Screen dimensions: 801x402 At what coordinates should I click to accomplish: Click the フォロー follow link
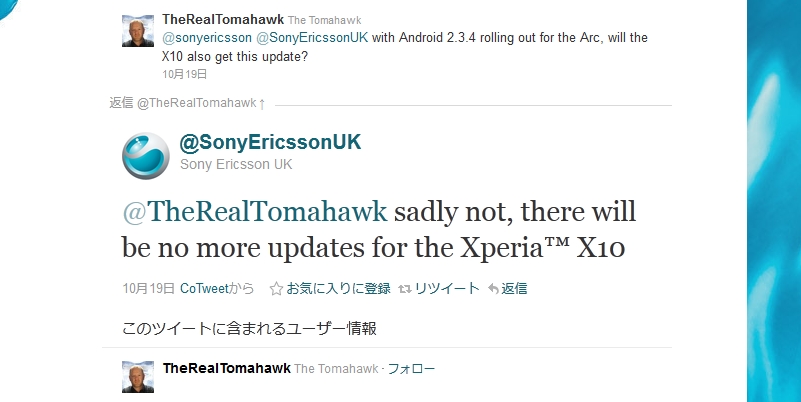411,369
